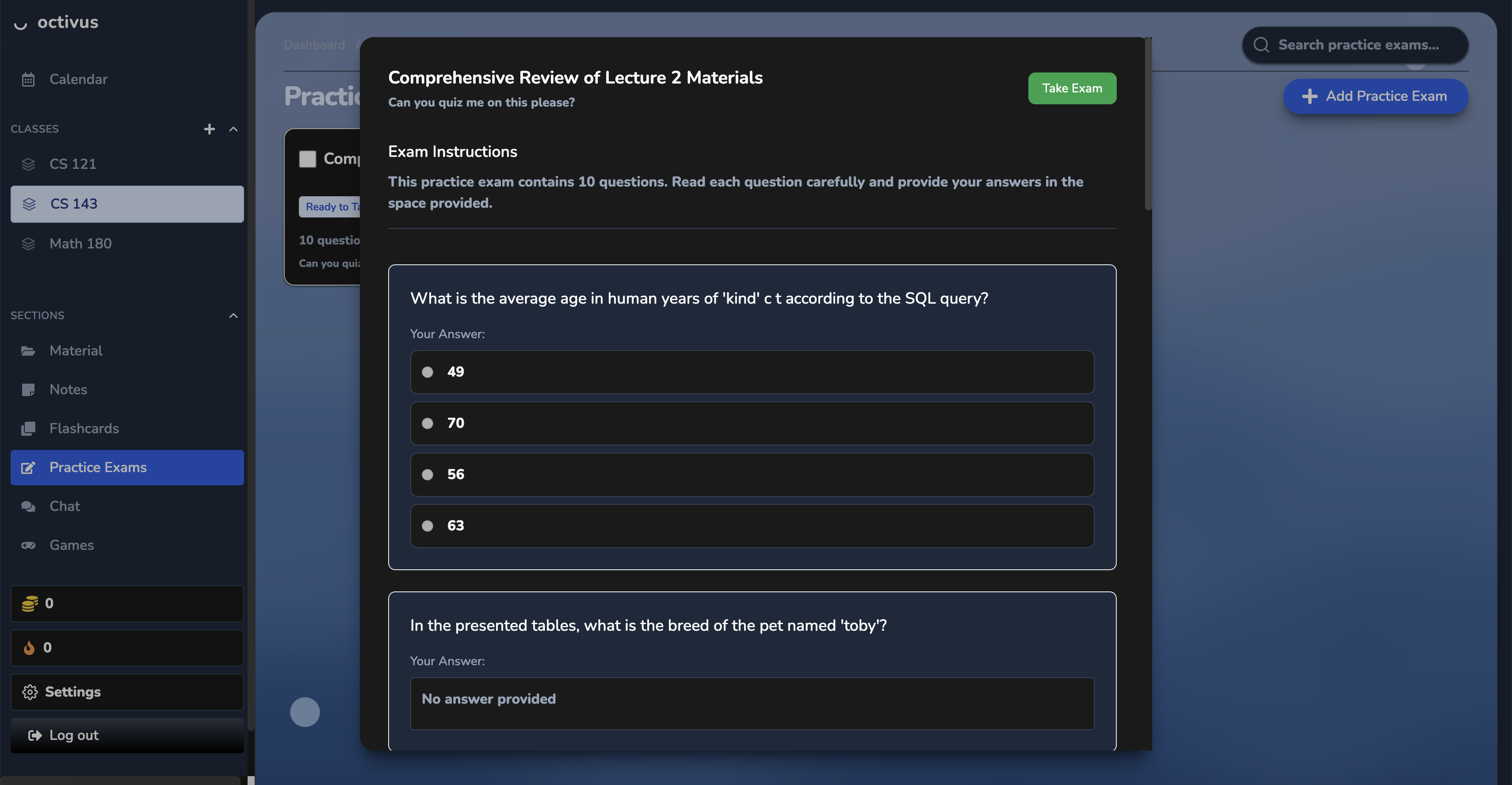Choose the radio button for 63
Screen dimensions: 1512x785
pos(428,526)
